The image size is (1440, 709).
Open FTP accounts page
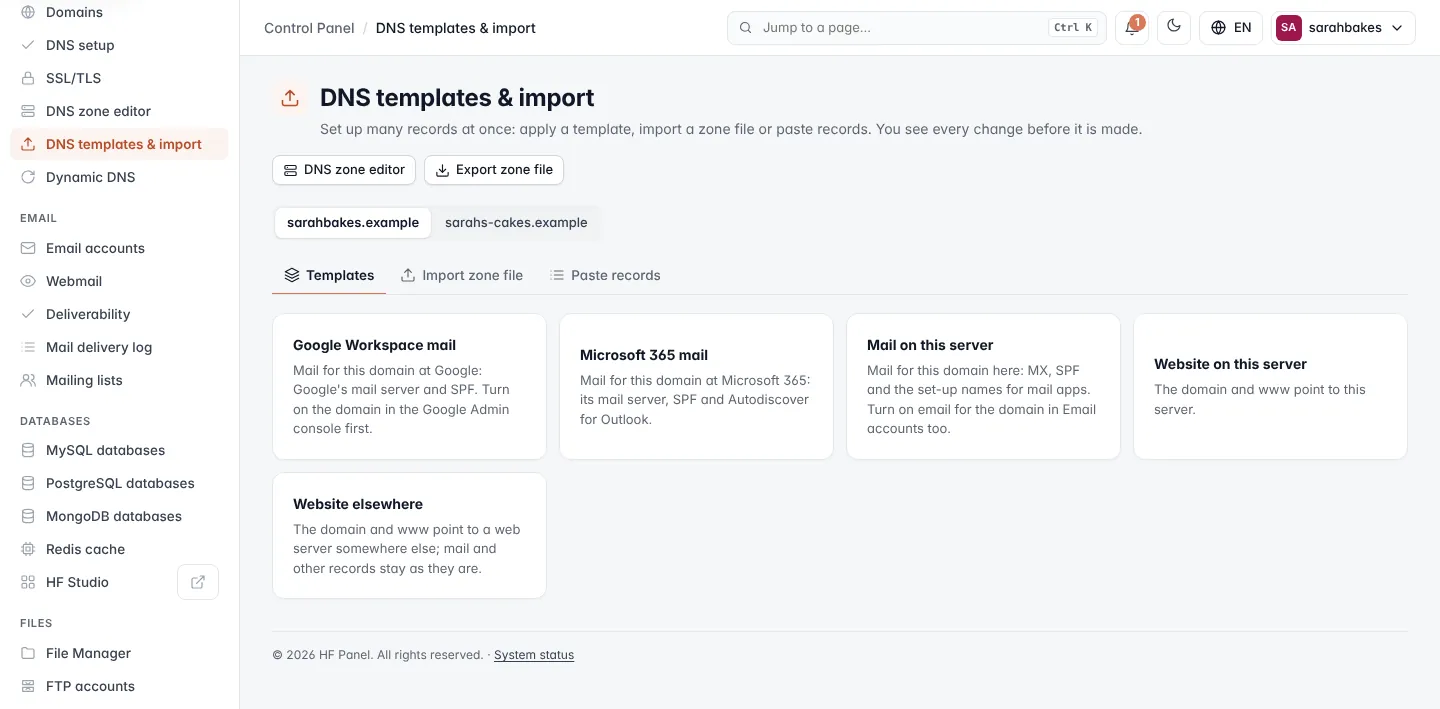[119, 686]
